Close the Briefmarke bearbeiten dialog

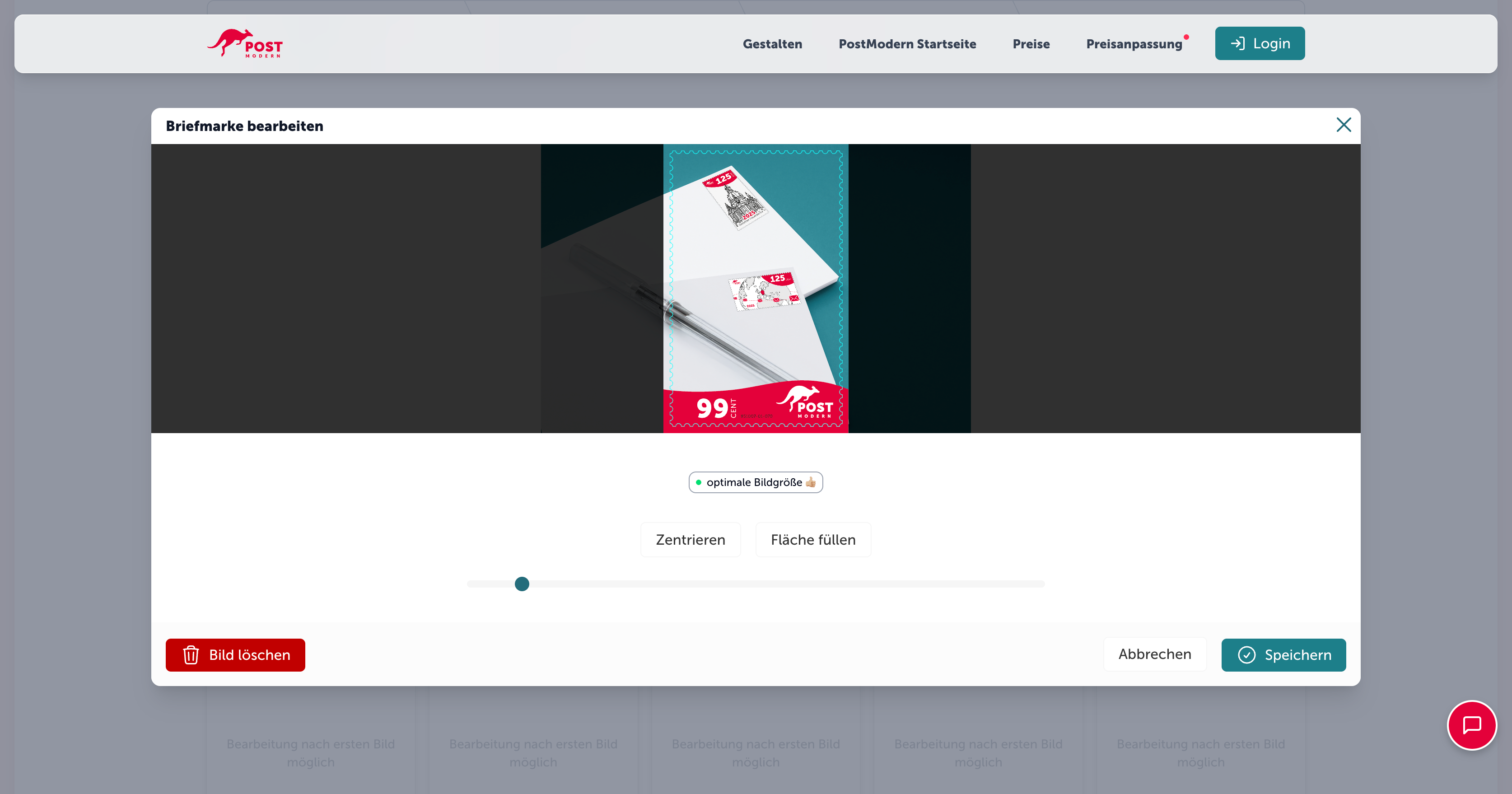pos(1344,125)
